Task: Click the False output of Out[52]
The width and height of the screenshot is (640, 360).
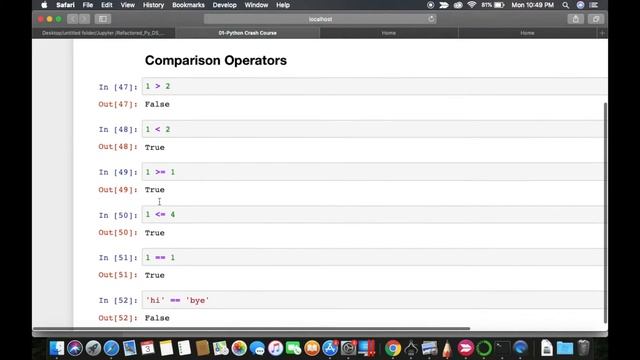Action: [x=157, y=318]
